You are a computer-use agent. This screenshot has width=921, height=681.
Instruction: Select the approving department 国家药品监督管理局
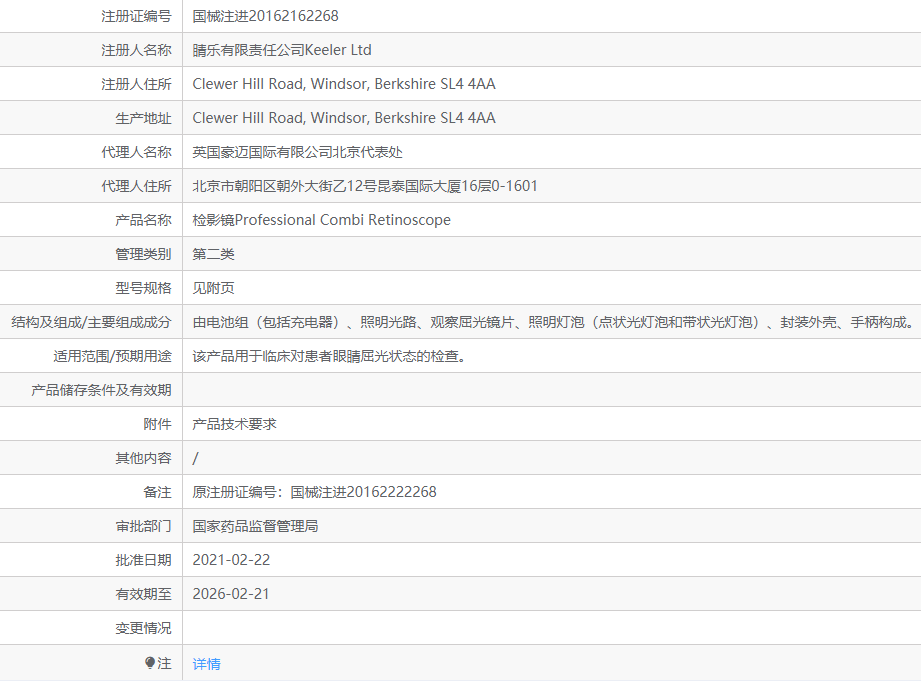[255, 526]
